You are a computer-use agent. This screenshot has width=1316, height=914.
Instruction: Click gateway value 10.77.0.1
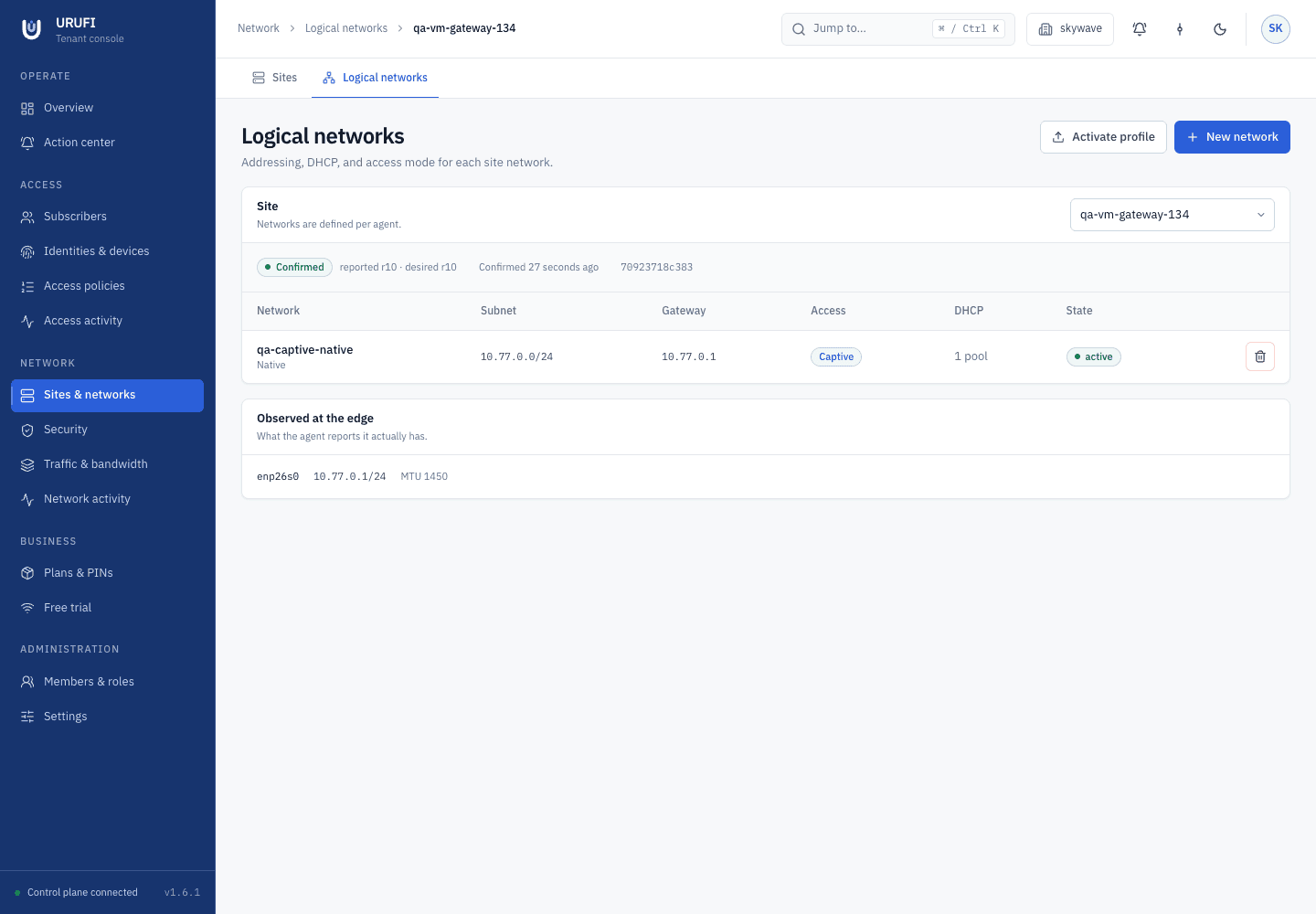click(x=689, y=356)
